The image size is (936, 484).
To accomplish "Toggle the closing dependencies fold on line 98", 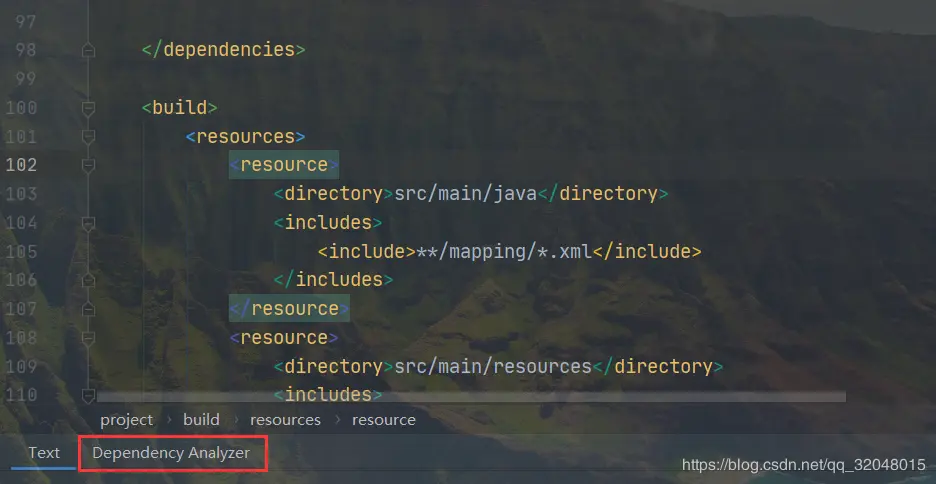I will click(88, 50).
